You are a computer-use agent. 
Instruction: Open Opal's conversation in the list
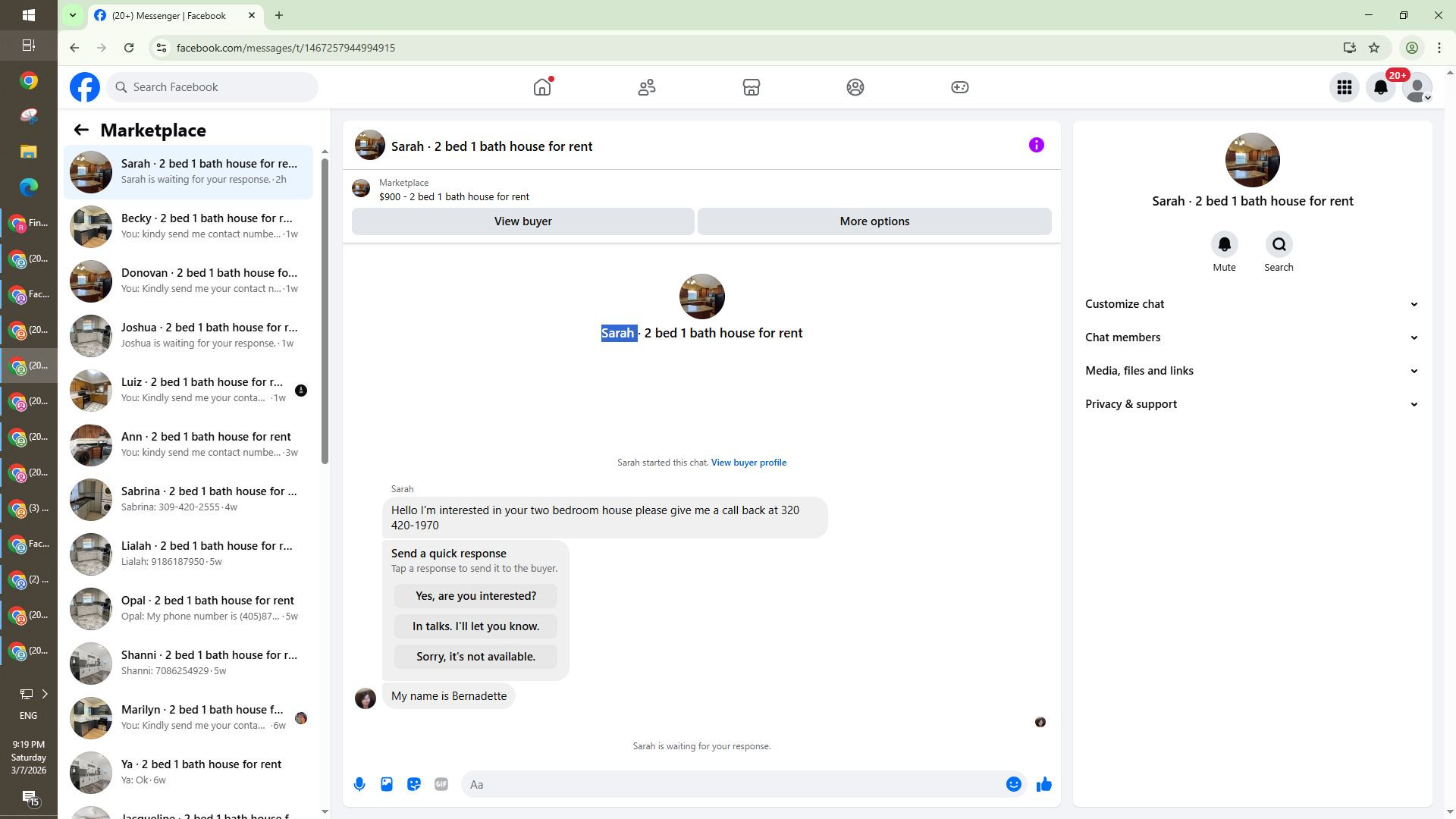tap(188, 609)
